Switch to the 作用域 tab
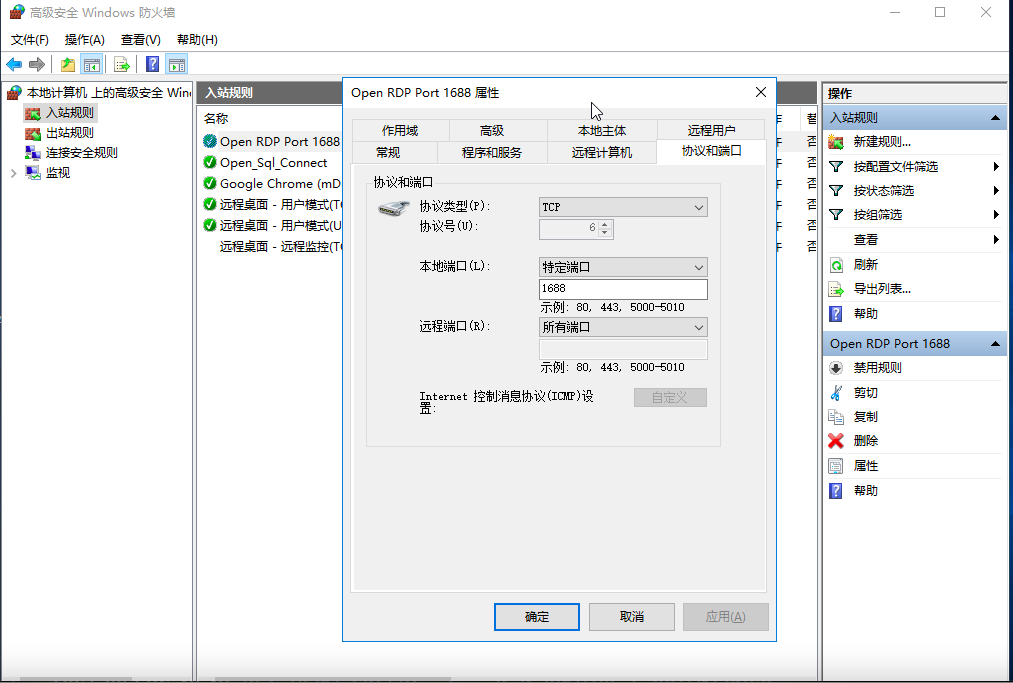This screenshot has width=1013, height=683. [x=401, y=130]
